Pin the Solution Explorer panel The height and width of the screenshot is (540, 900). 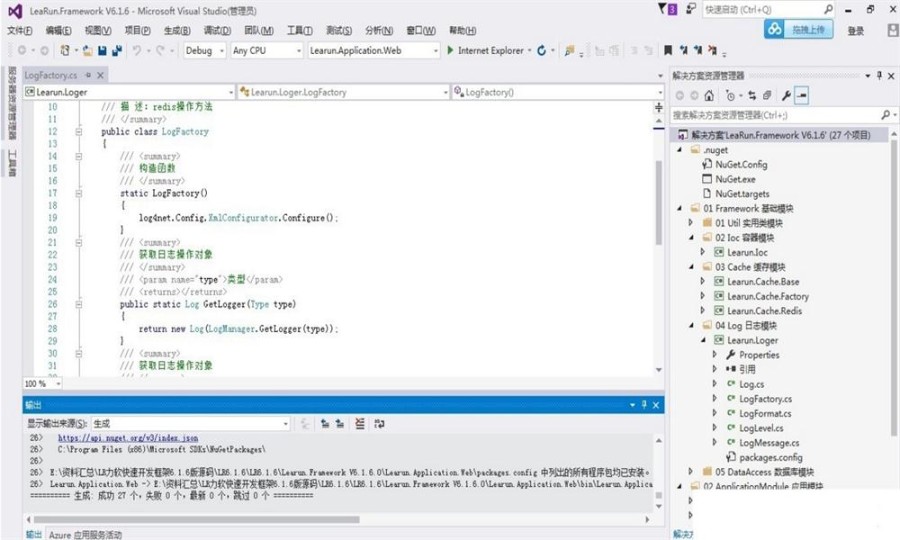[x=879, y=75]
